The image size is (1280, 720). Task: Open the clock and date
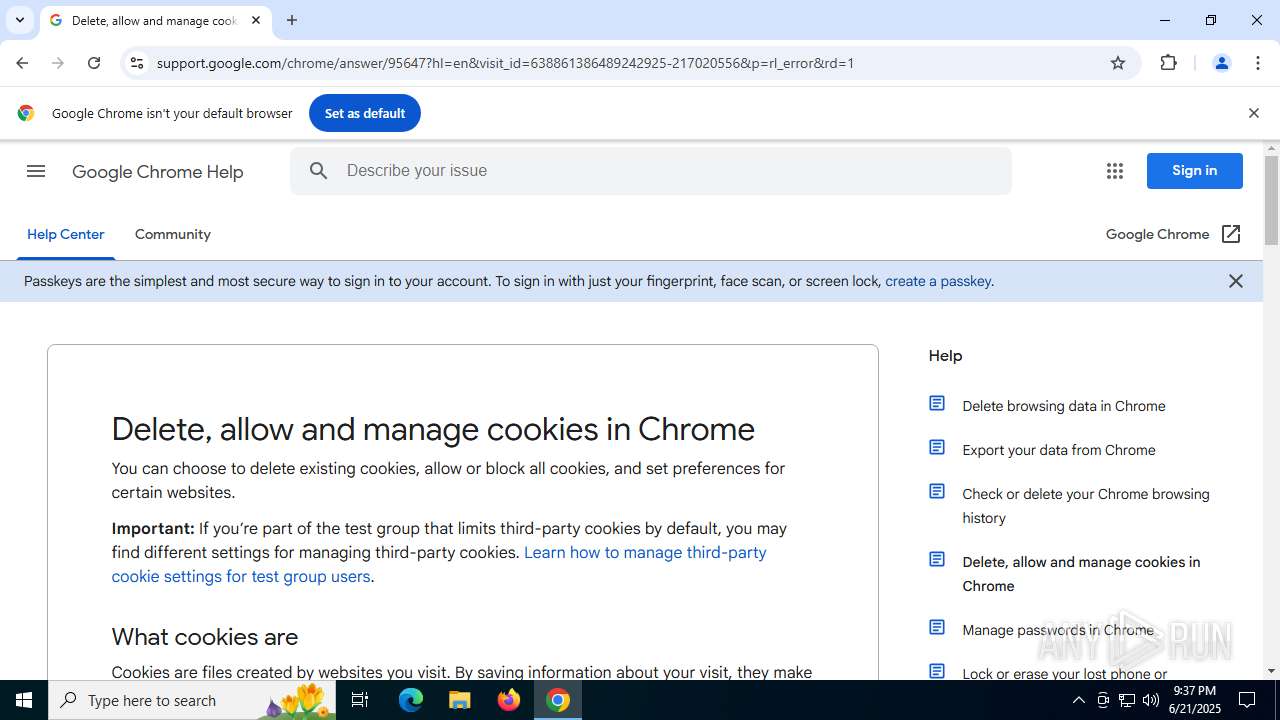pos(1195,700)
